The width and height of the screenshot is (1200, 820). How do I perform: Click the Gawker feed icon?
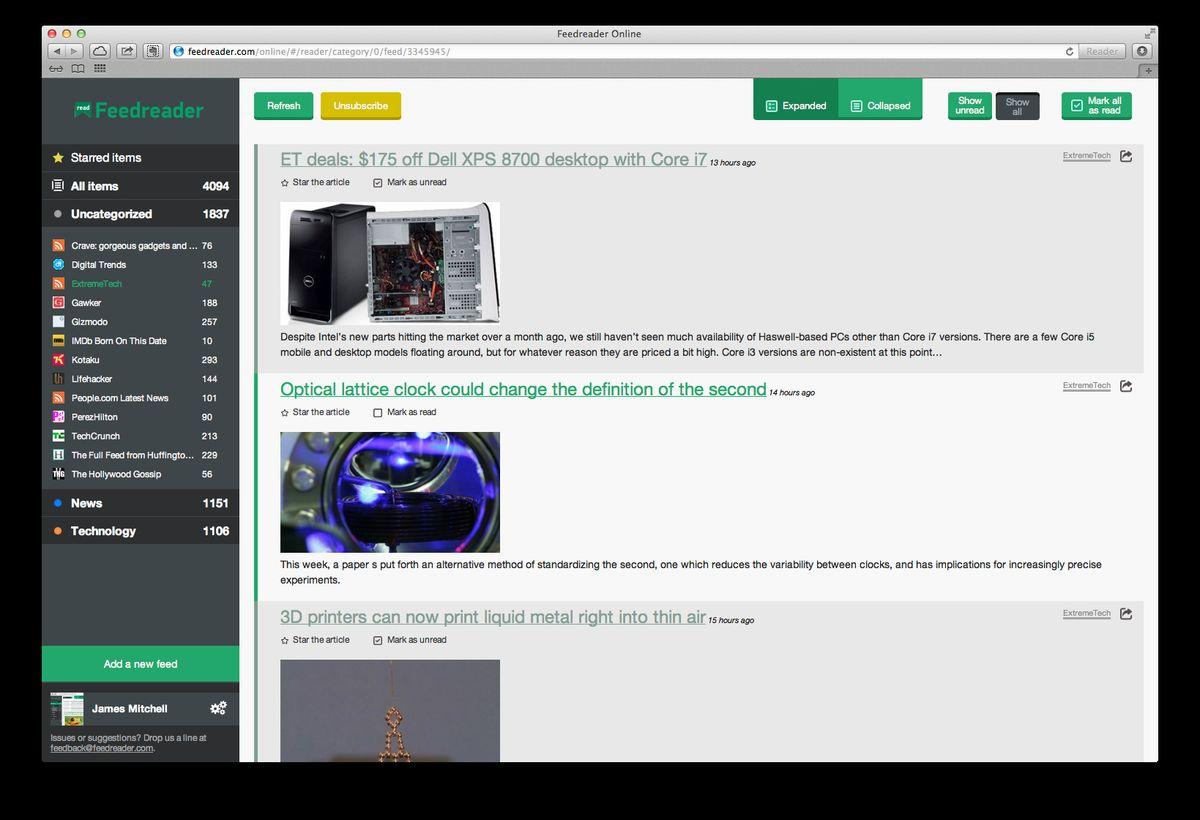click(59, 303)
